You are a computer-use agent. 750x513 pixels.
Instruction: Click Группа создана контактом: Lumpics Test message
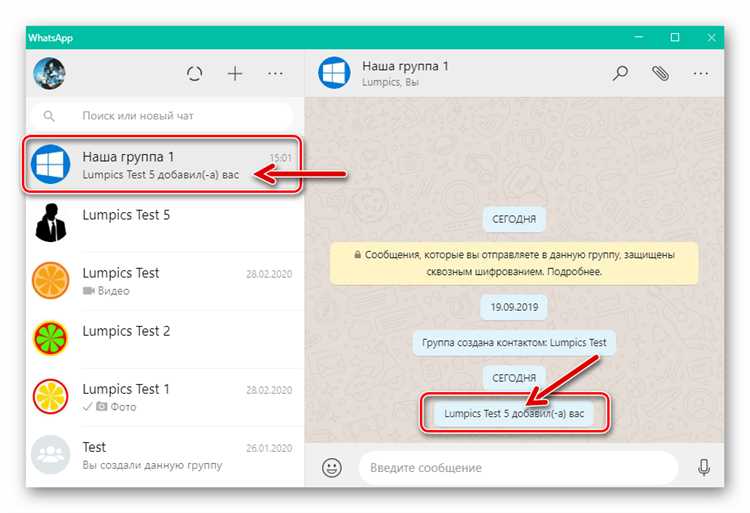point(514,342)
